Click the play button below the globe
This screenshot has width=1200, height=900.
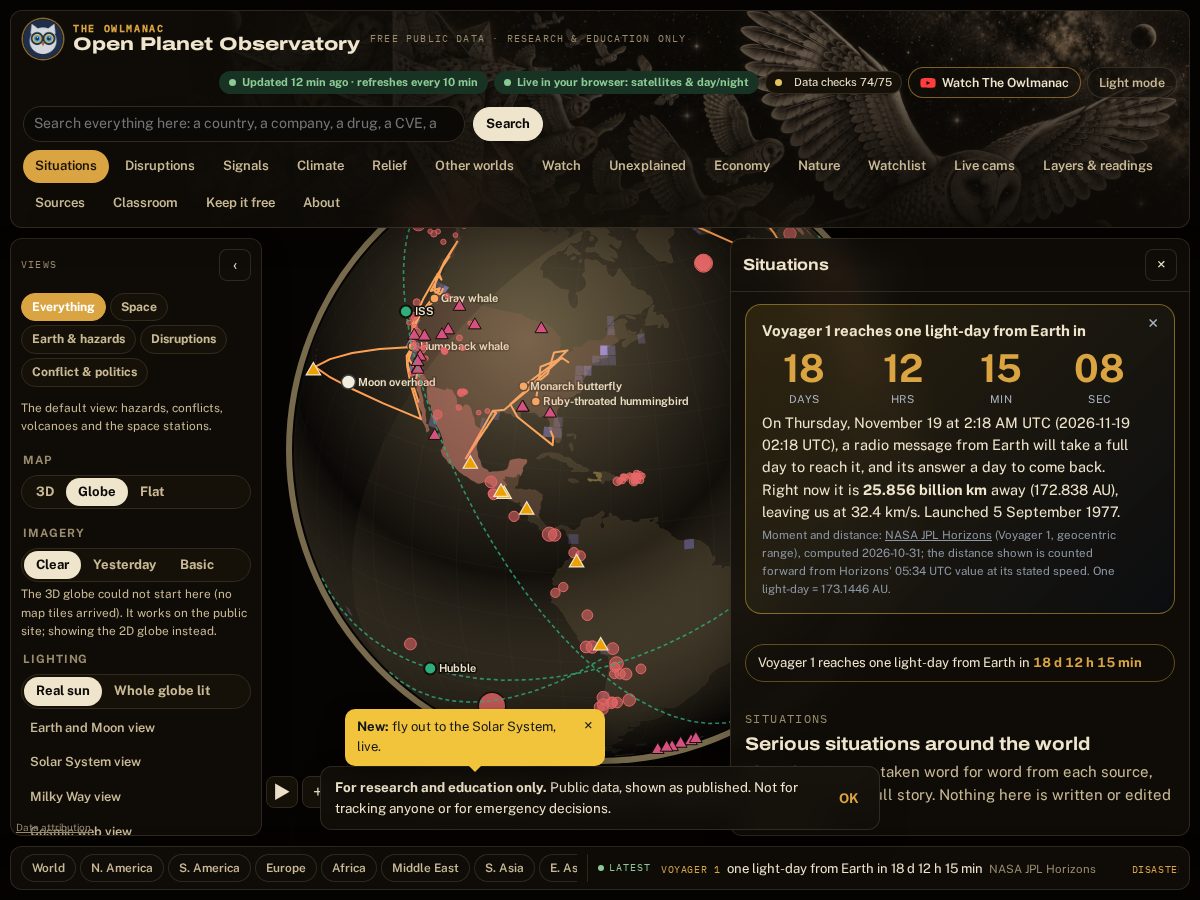click(x=281, y=792)
